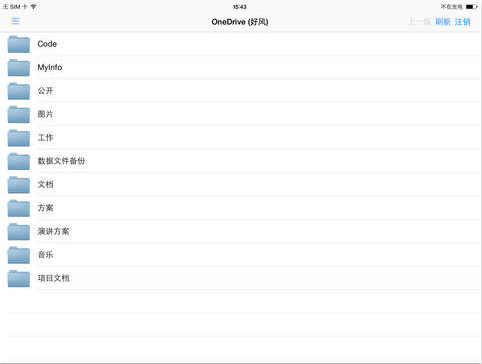Select the 文档 row label
Screen dimensions: 482x364
tap(45, 184)
